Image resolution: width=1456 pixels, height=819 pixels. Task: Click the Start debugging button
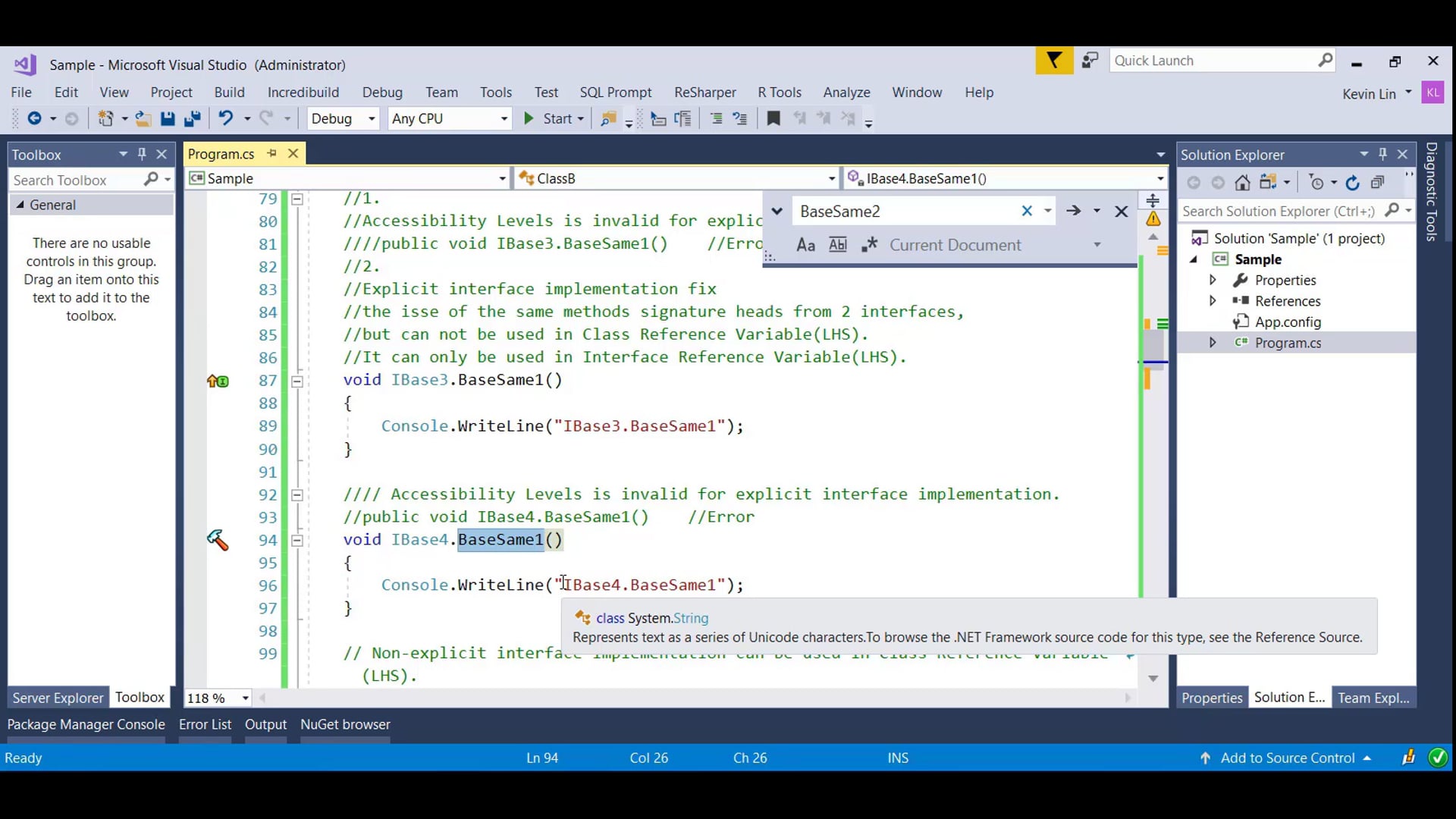[x=549, y=119]
